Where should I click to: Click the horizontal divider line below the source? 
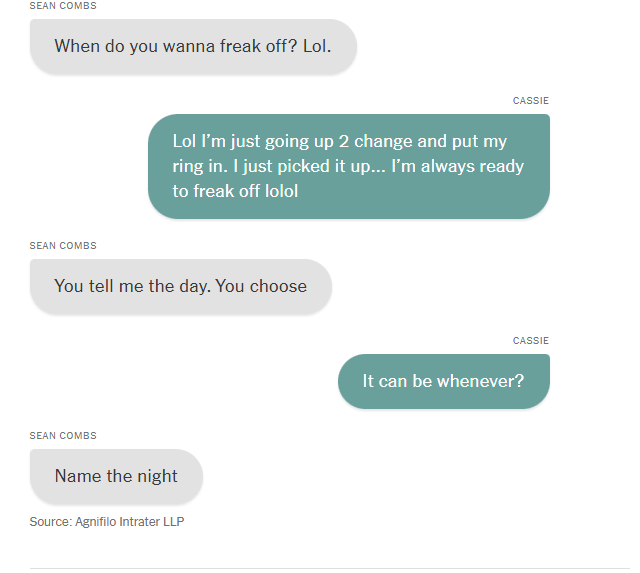330,568
